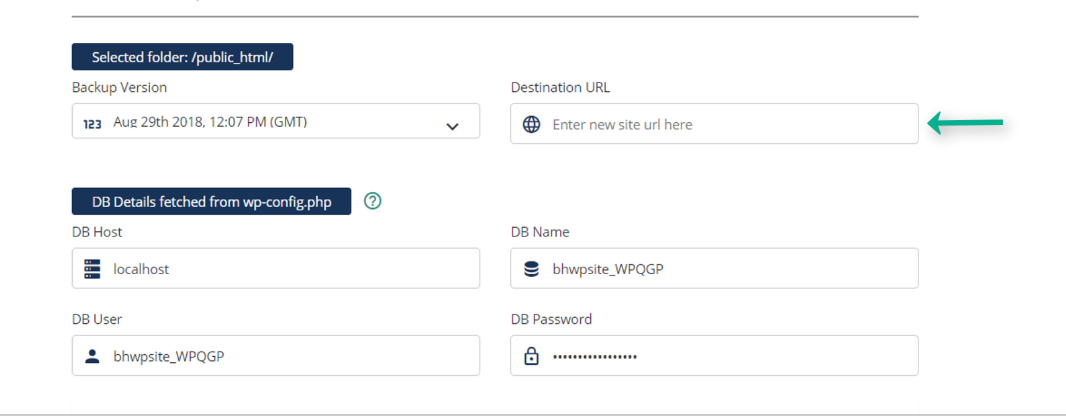Screen dimensions: 1066x418
Task: Click the globe icon in Destination URL
Action: pos(532,124)
